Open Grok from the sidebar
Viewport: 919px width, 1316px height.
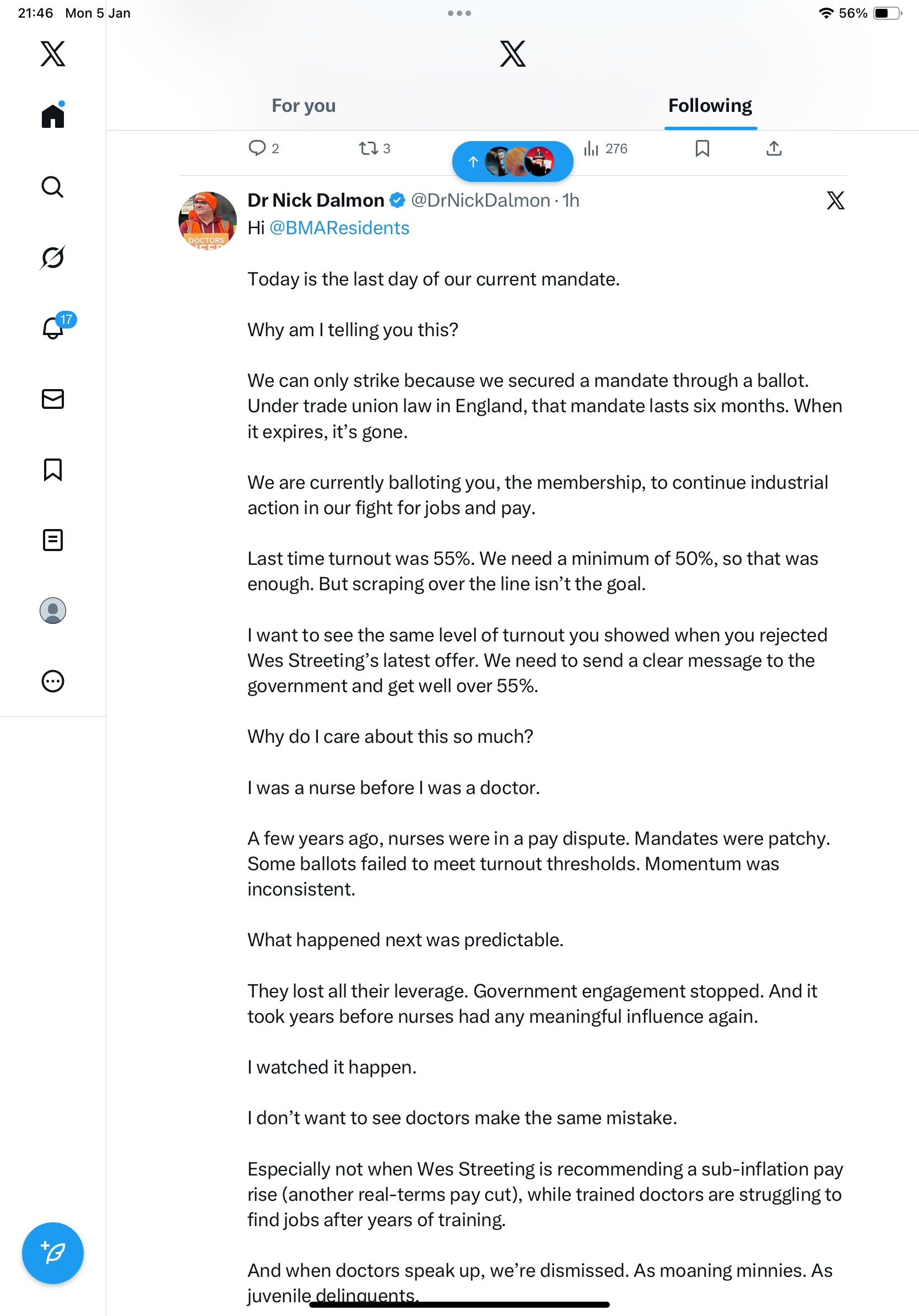[x=53, y=257]
